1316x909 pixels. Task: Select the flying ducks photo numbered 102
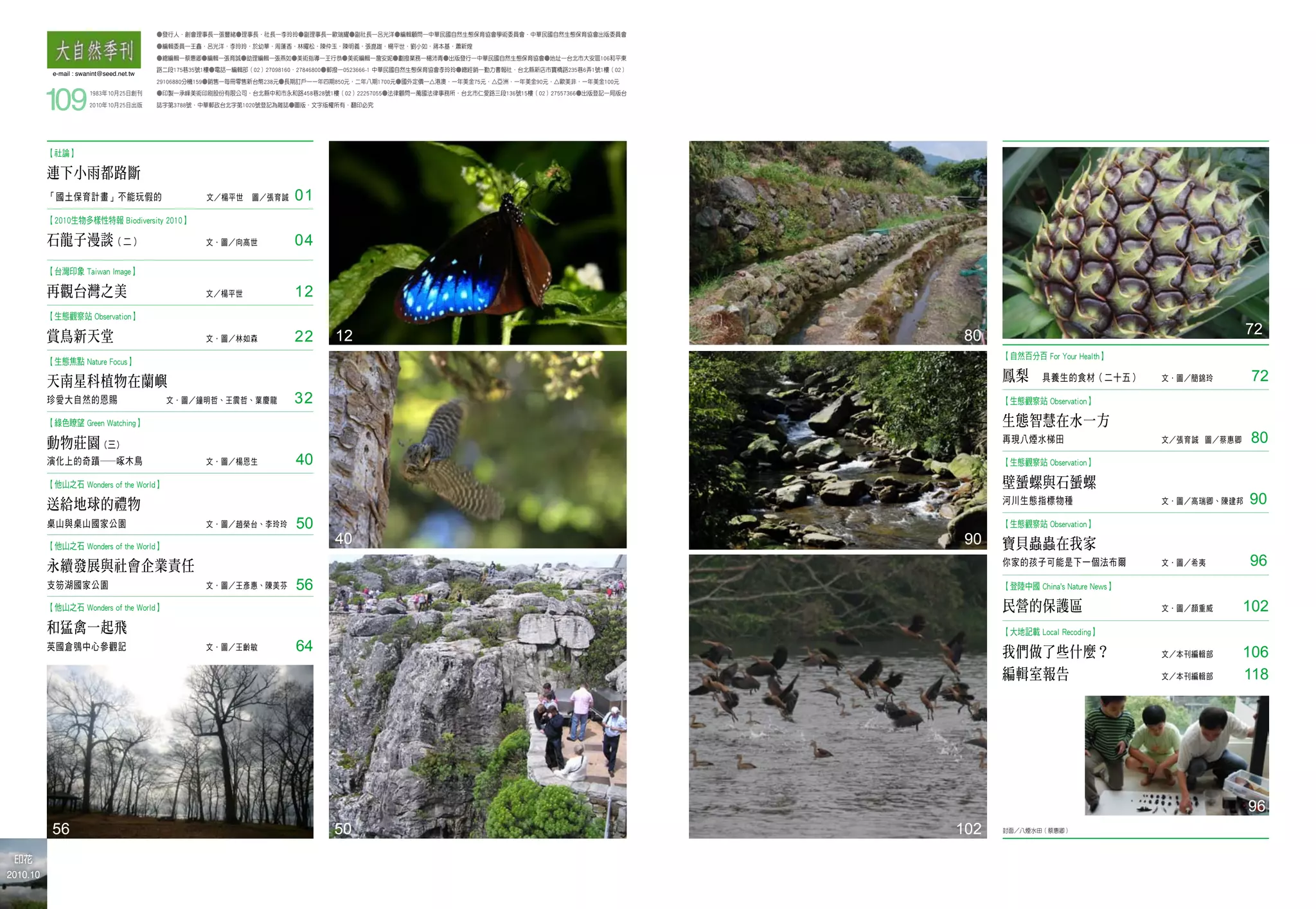[x=837, y=696]
